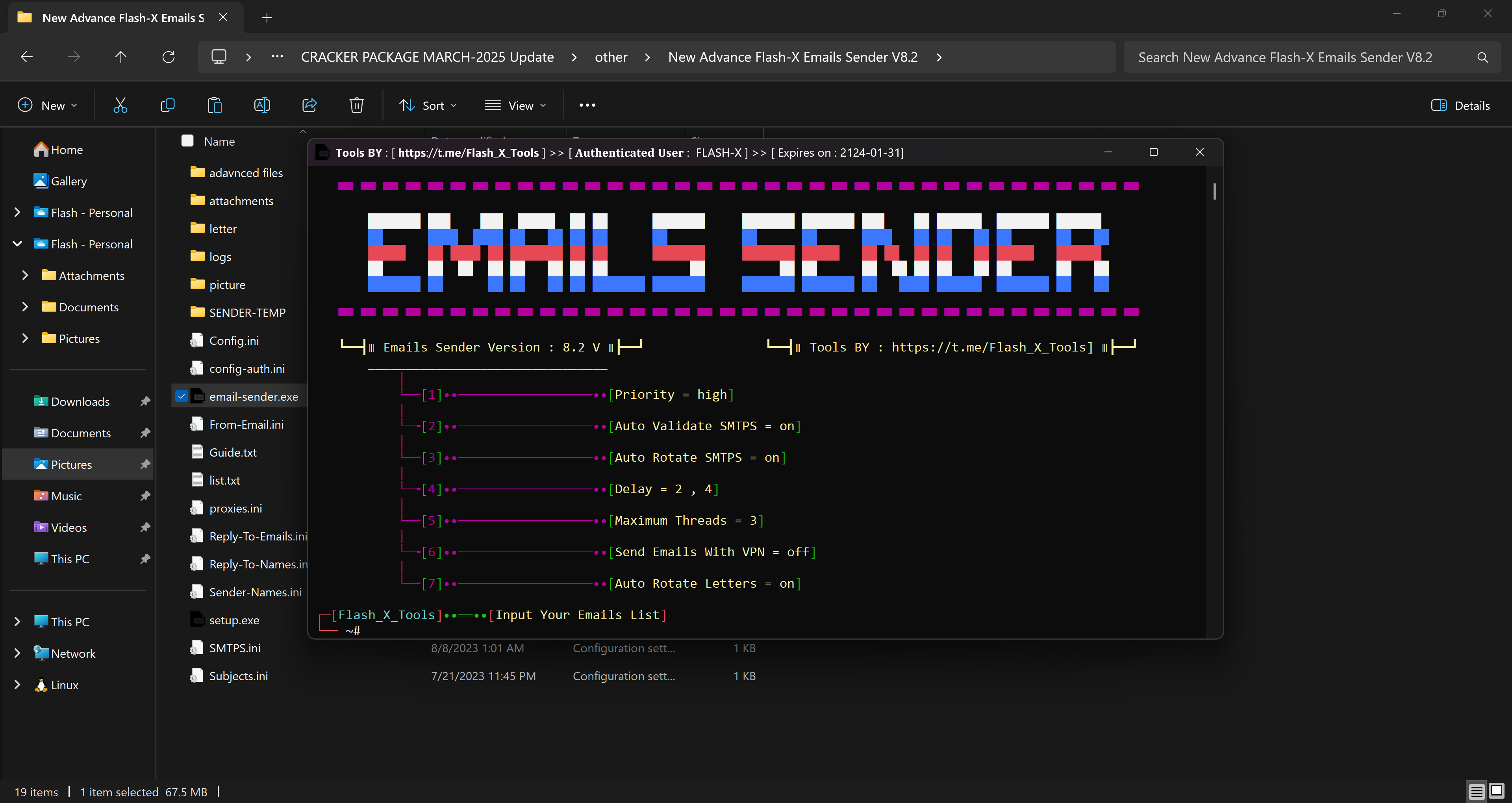The width and height of the screenshot is (1512, 803).
Task: Rename the selected file using toolbar icon
Action: 262,105
